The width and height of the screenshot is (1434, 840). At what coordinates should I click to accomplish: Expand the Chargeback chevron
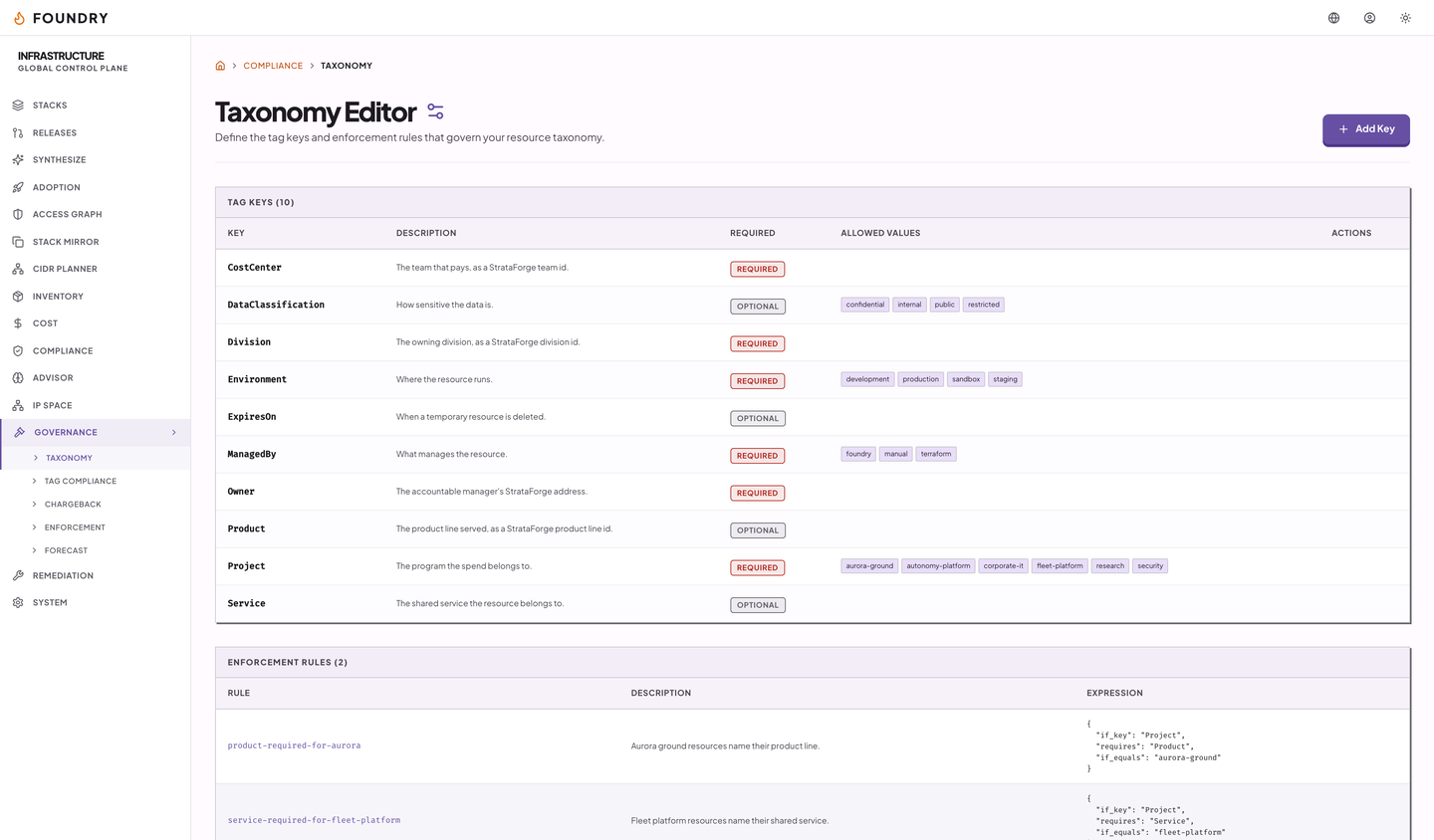[x=35, y=505]
